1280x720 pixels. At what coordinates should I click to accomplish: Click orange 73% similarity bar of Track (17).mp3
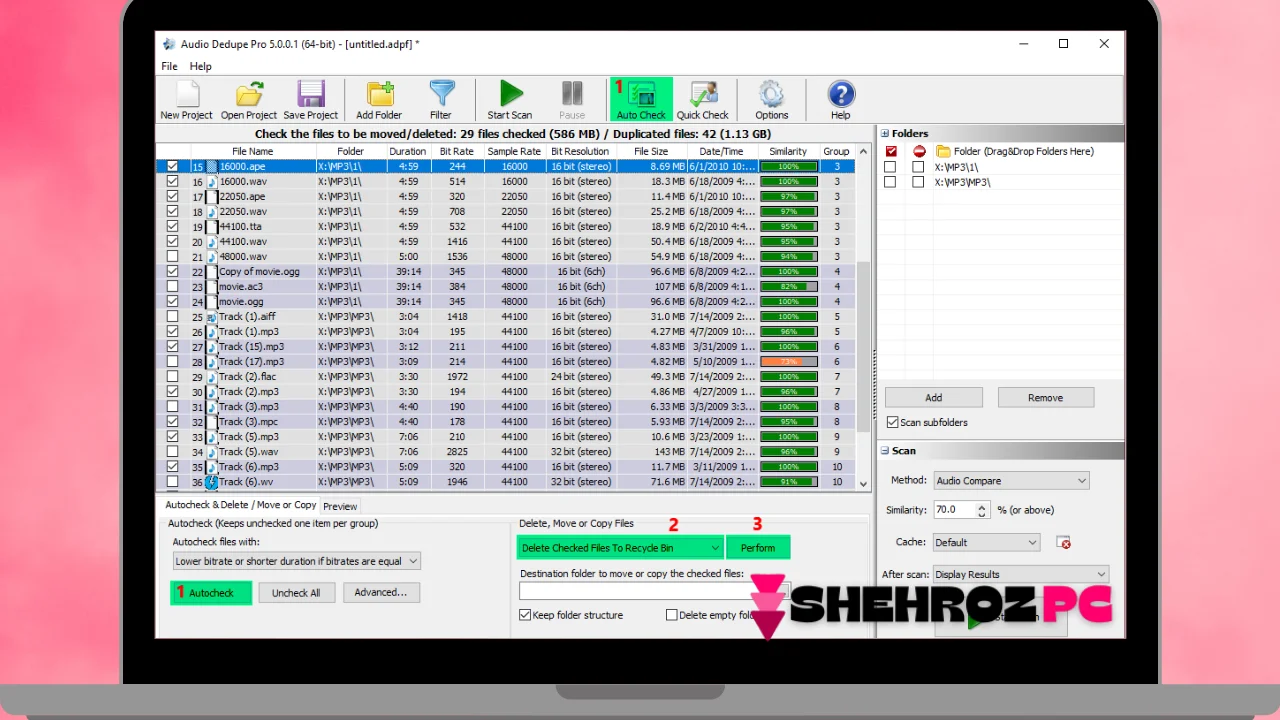point(788,362)
